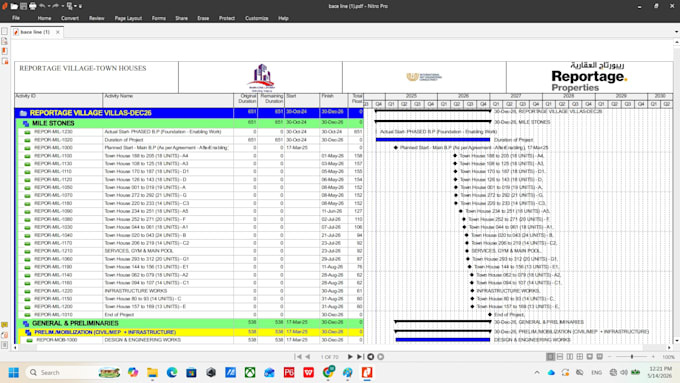Click the zoom out minus button
This screenshot has height=383, width=680.
click(610, 357)
